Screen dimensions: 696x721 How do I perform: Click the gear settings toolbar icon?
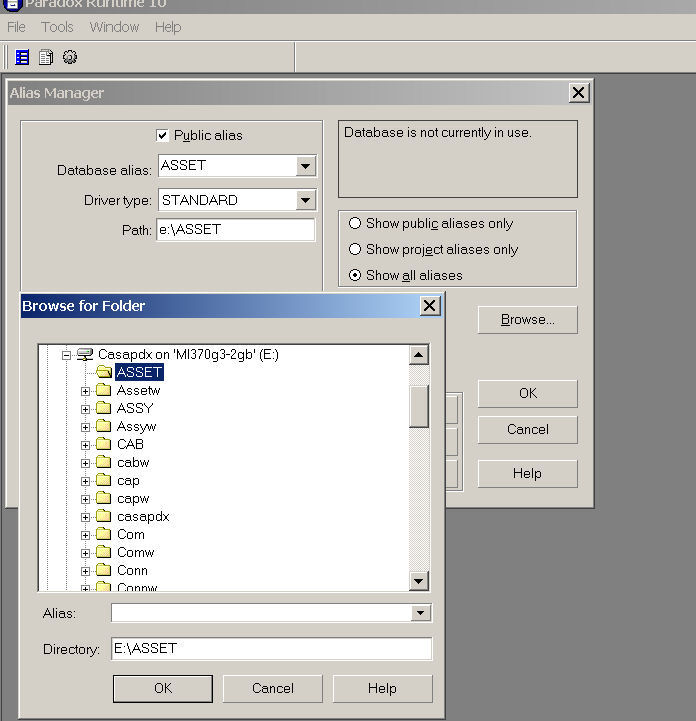[70, 57]
